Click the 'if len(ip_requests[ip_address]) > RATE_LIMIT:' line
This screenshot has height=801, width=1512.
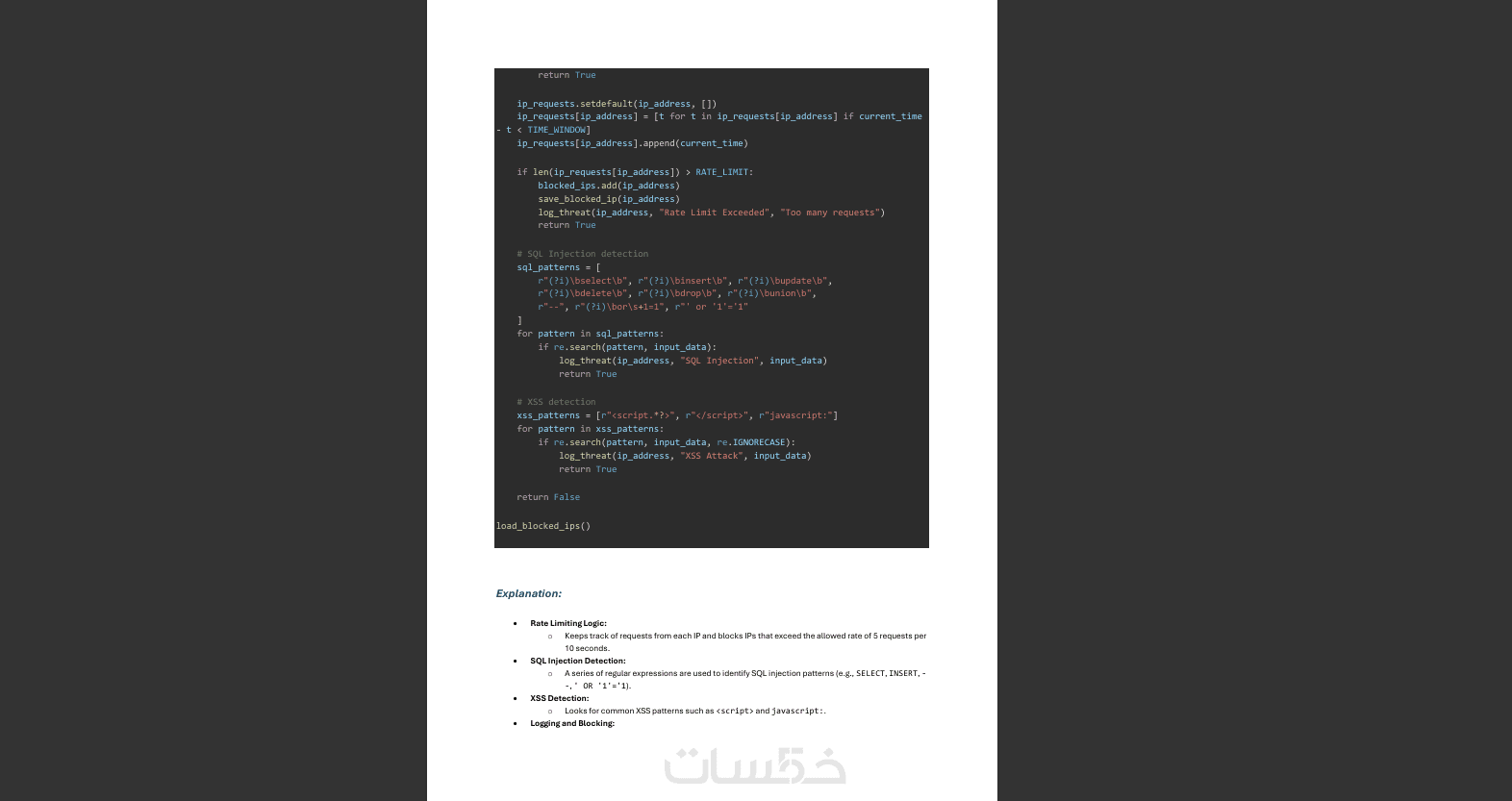coord(635,172)
